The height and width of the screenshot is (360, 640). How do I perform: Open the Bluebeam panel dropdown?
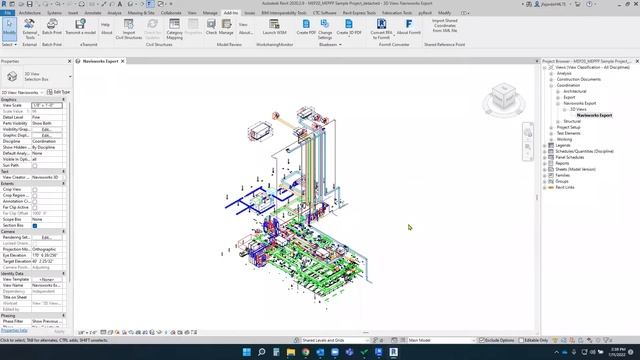coord(330,44)
